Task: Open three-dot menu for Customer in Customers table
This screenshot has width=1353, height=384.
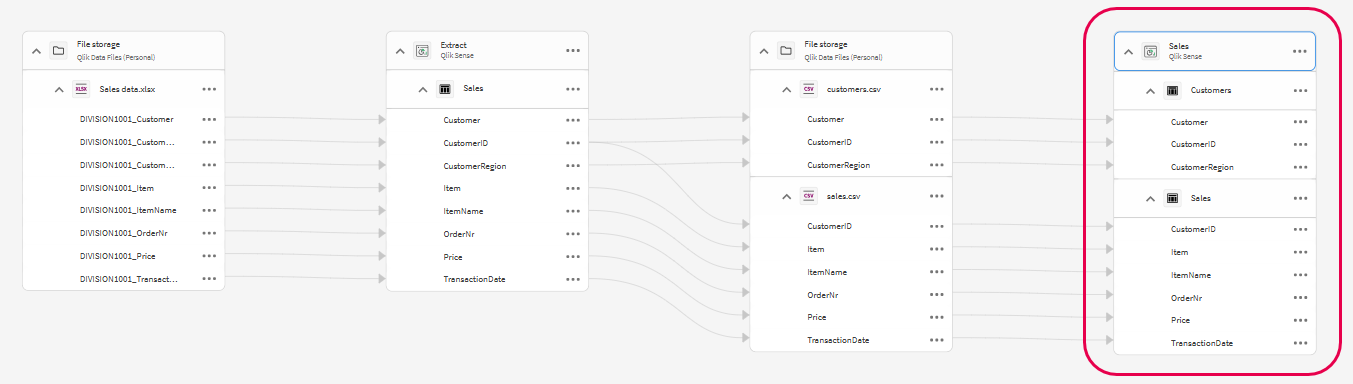Action: coord(1300,122)
